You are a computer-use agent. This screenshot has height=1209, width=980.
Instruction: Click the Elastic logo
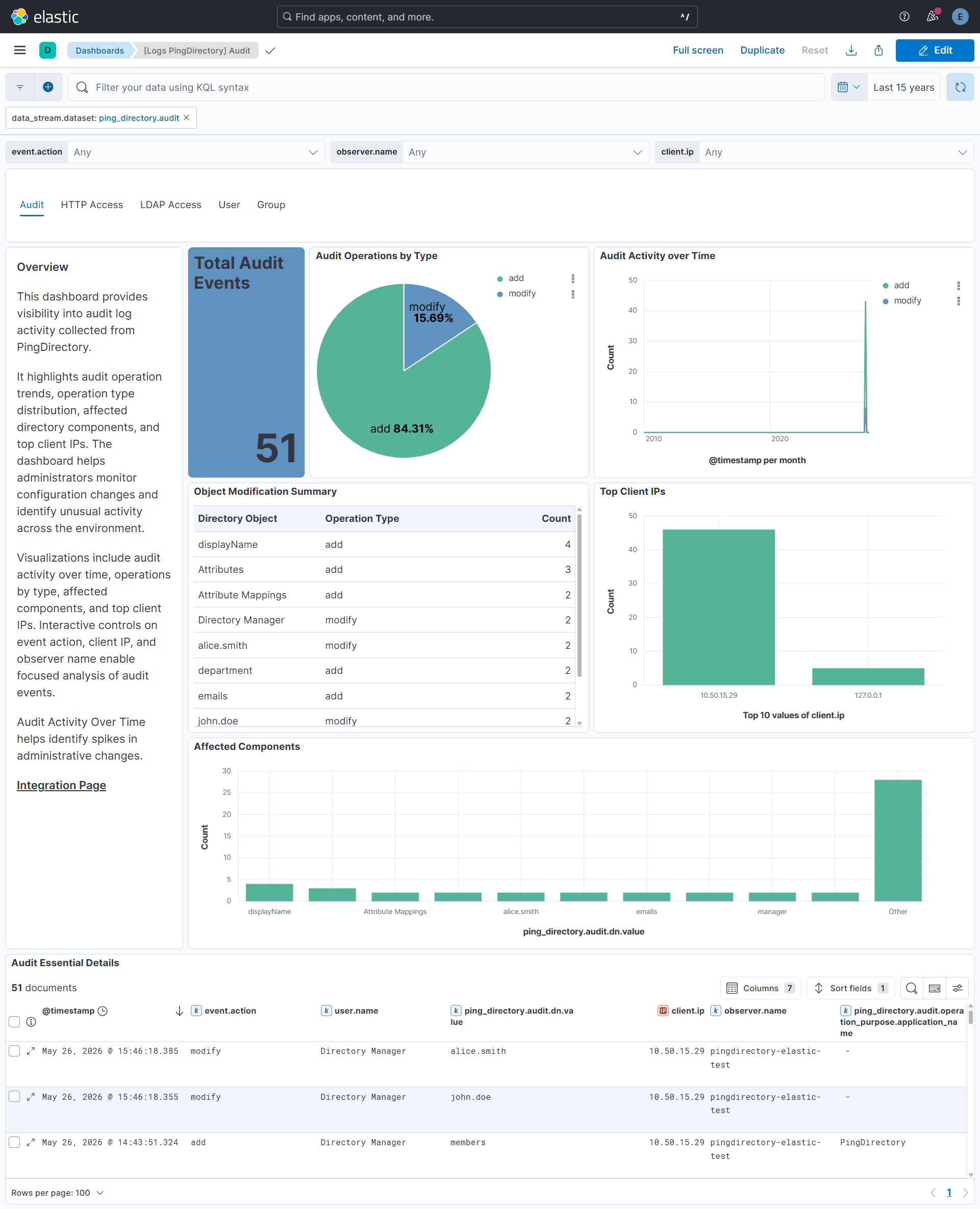point(45,16)
